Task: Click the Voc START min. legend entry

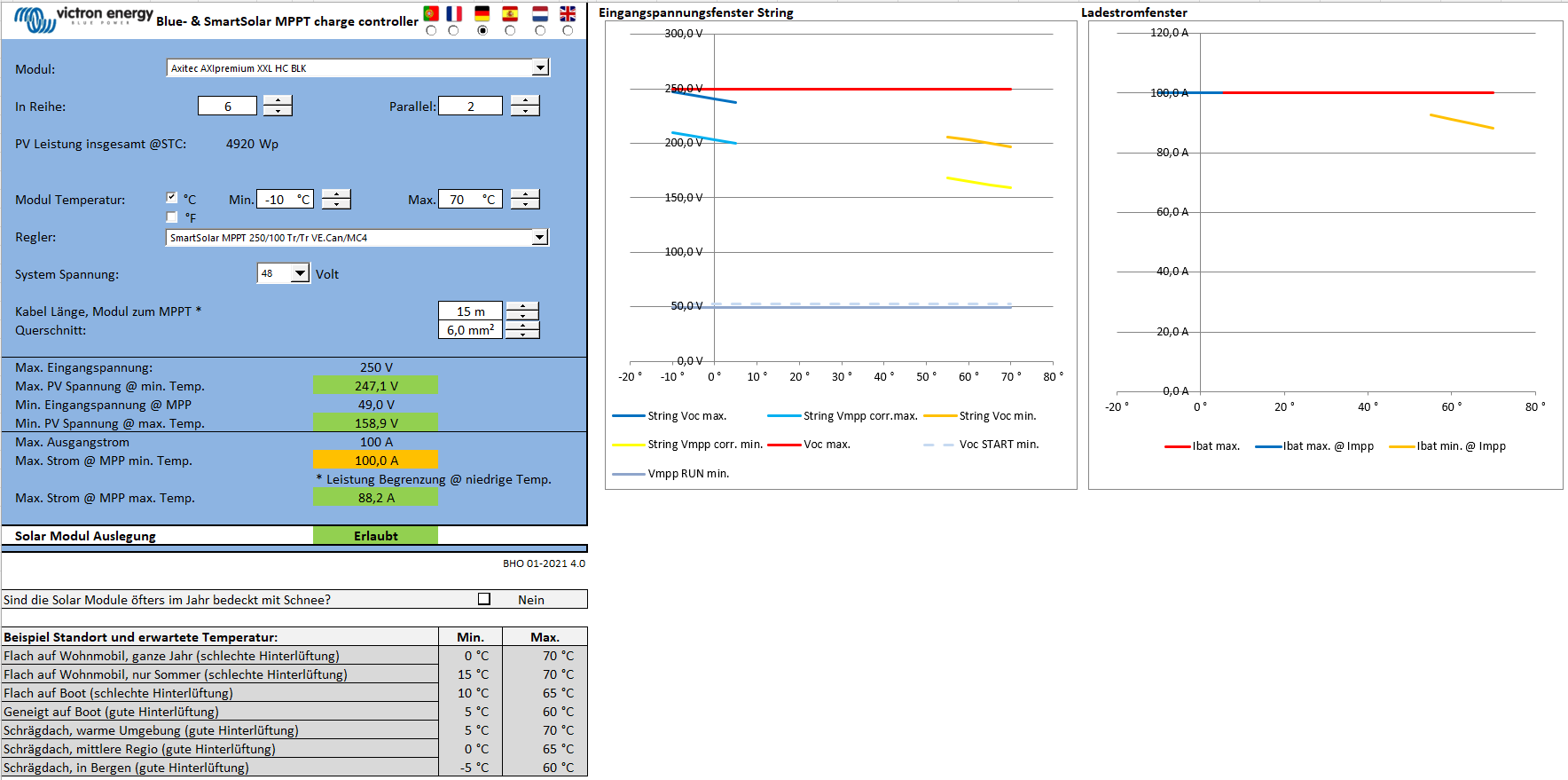Action: [981, 444]
